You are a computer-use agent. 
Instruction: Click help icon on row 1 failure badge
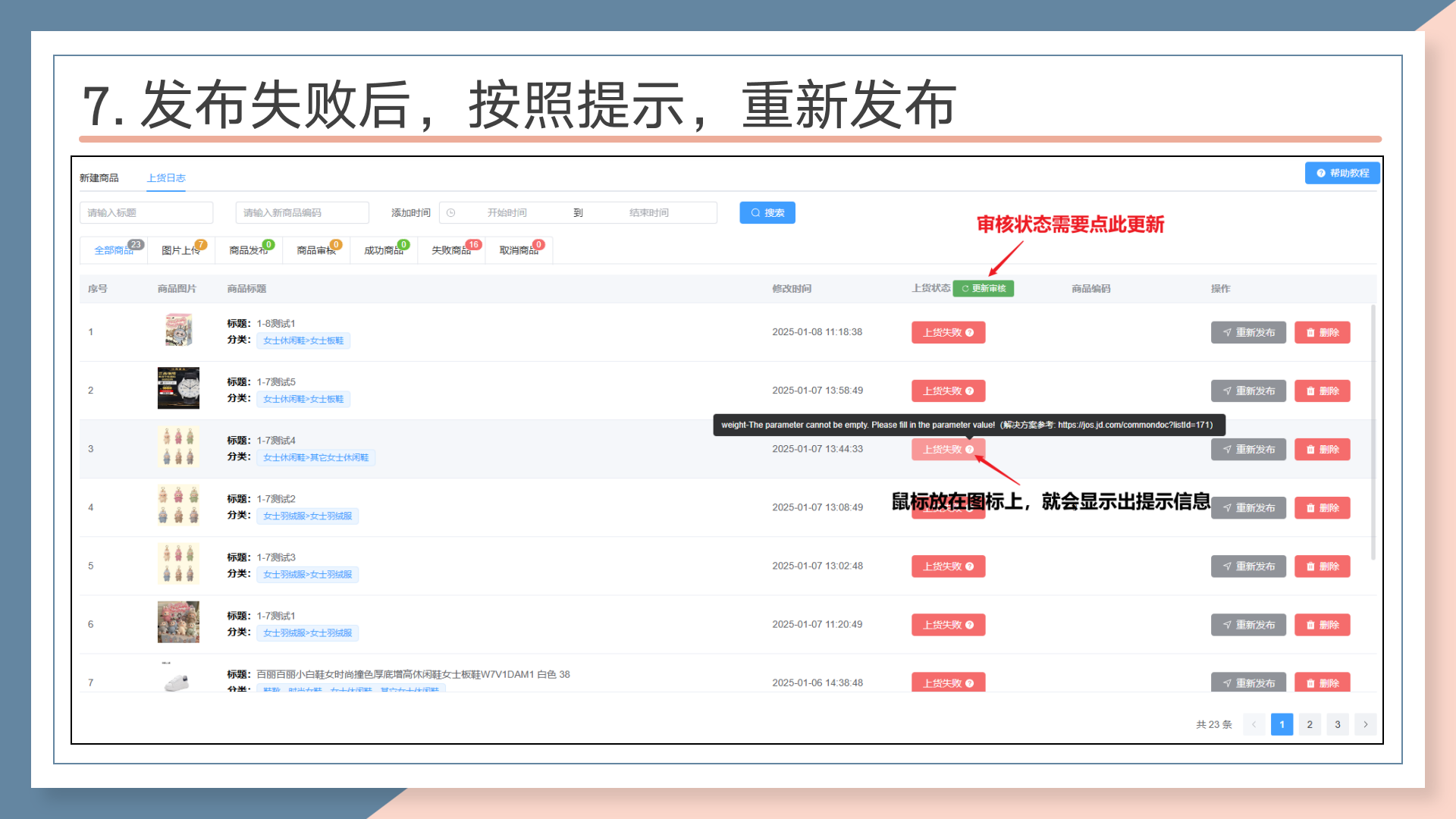969,333
